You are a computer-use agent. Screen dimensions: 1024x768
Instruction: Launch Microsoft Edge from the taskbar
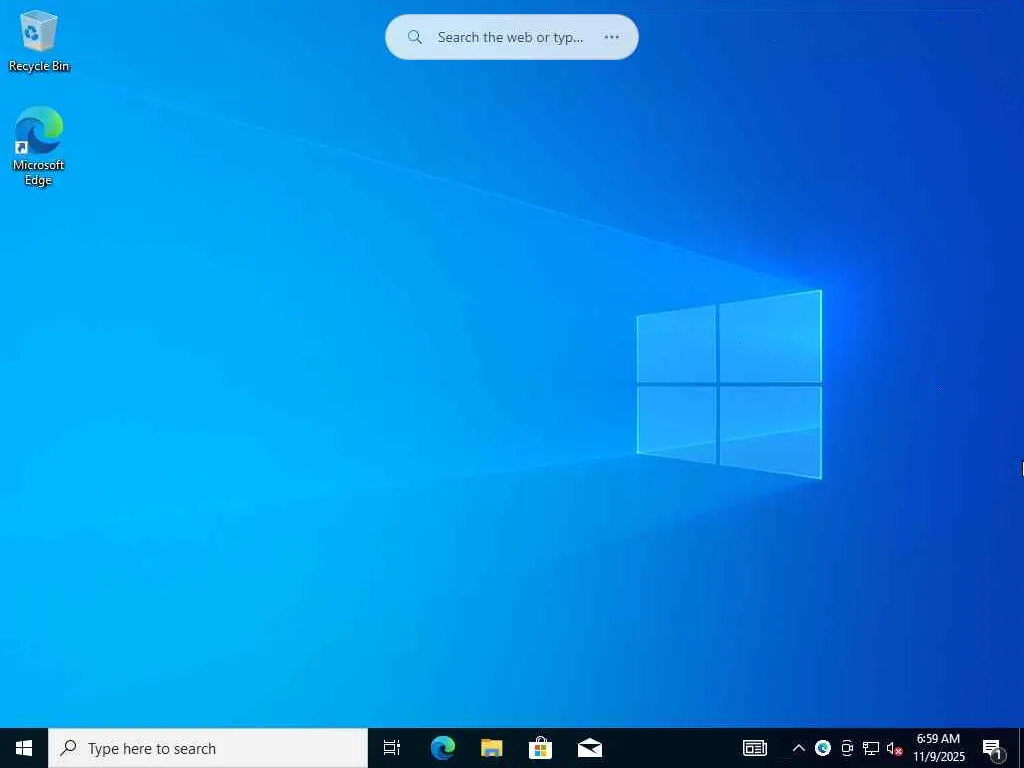(442, 748)
